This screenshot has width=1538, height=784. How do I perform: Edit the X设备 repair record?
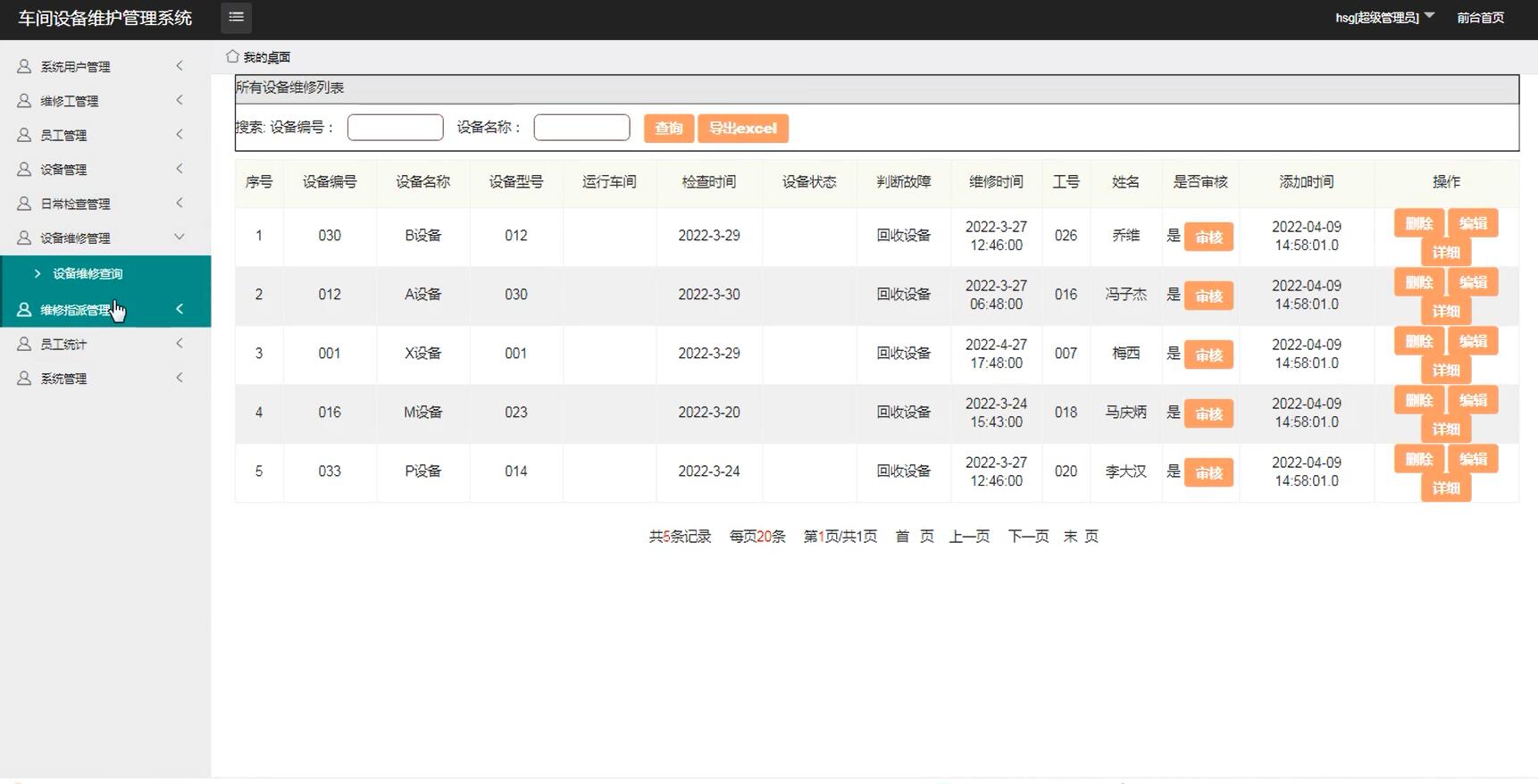point(1473,341)
